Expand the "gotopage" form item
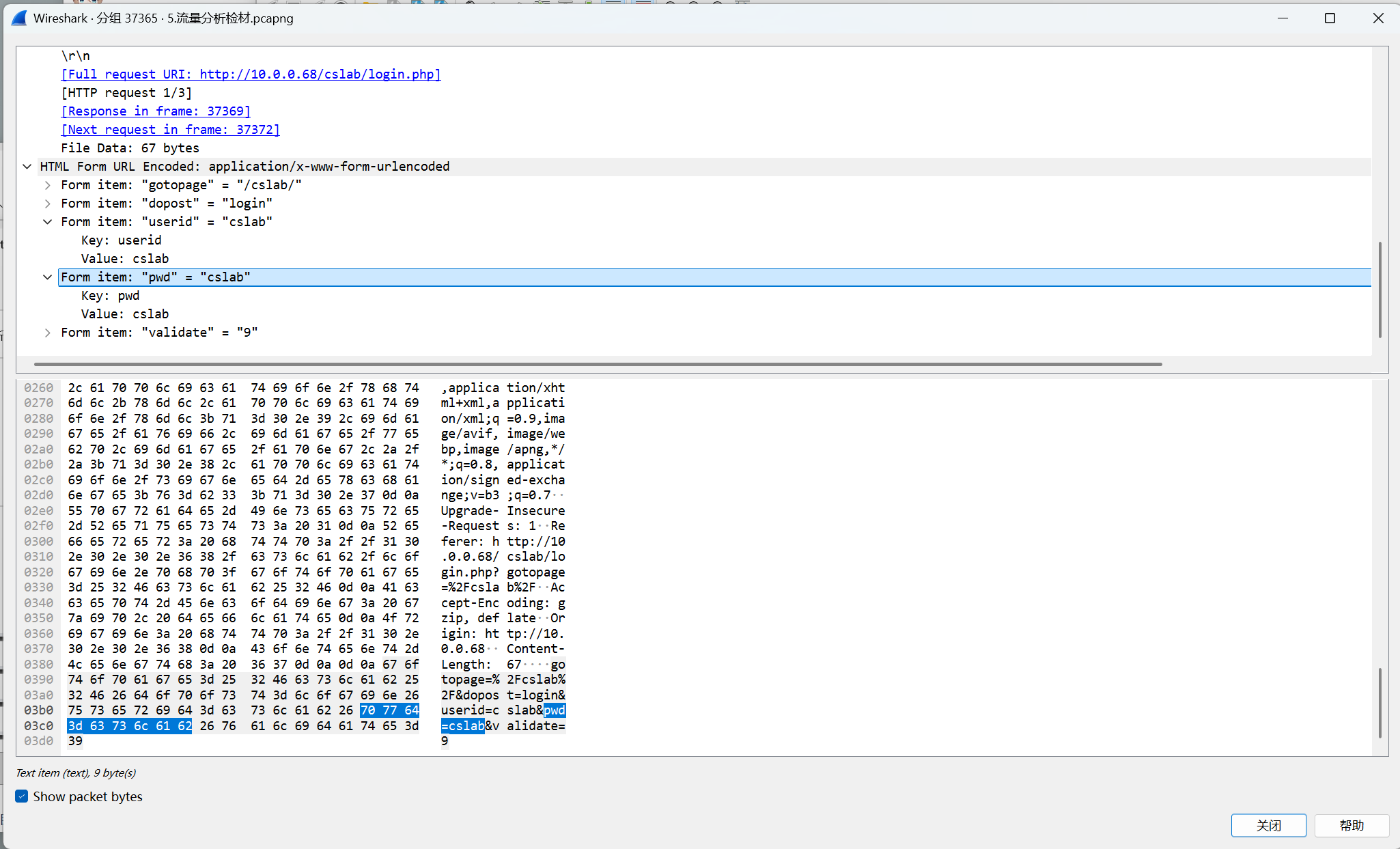This screenshot has width=1400, height=849. tap(47, 185)
